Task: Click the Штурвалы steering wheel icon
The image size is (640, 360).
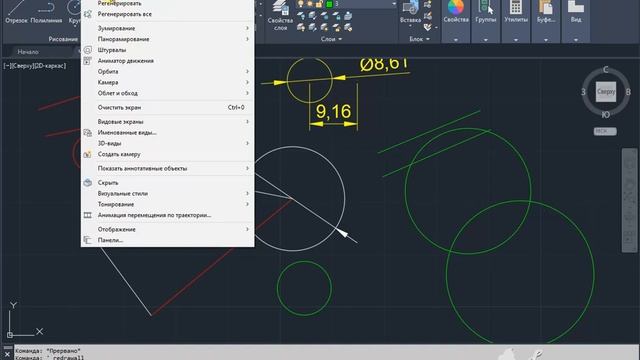Action: click(x=88, y=50)
